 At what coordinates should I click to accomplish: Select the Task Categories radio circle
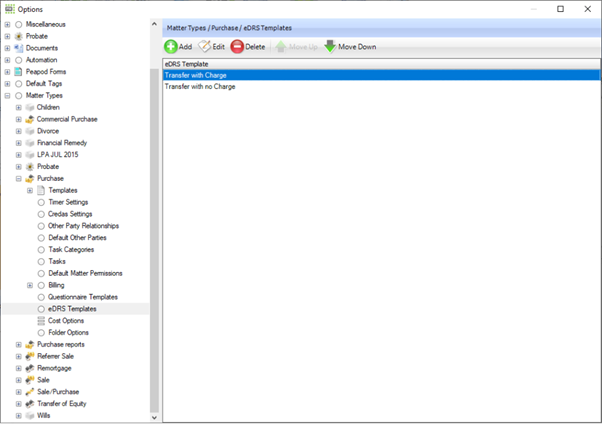tap(41, 250)
